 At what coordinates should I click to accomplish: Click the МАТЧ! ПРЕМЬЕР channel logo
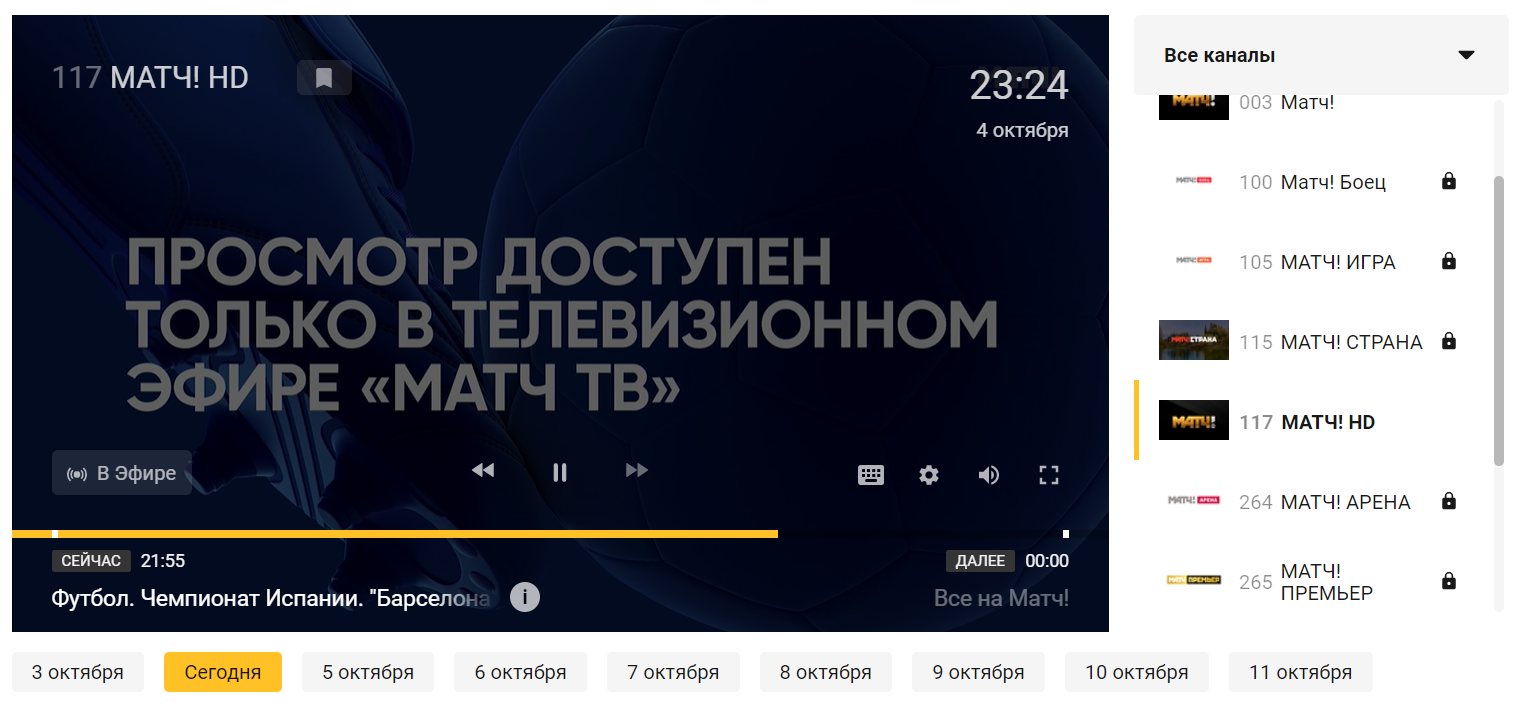click(x=1194, y=580)
